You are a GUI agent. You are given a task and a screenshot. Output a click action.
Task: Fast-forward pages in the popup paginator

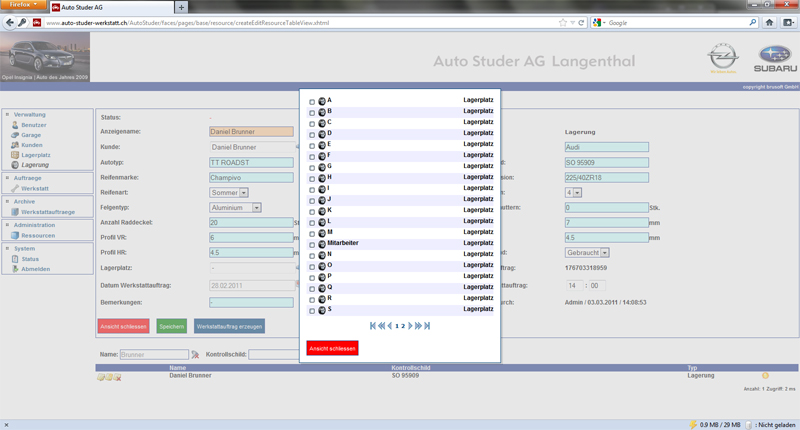coord(418,325)
